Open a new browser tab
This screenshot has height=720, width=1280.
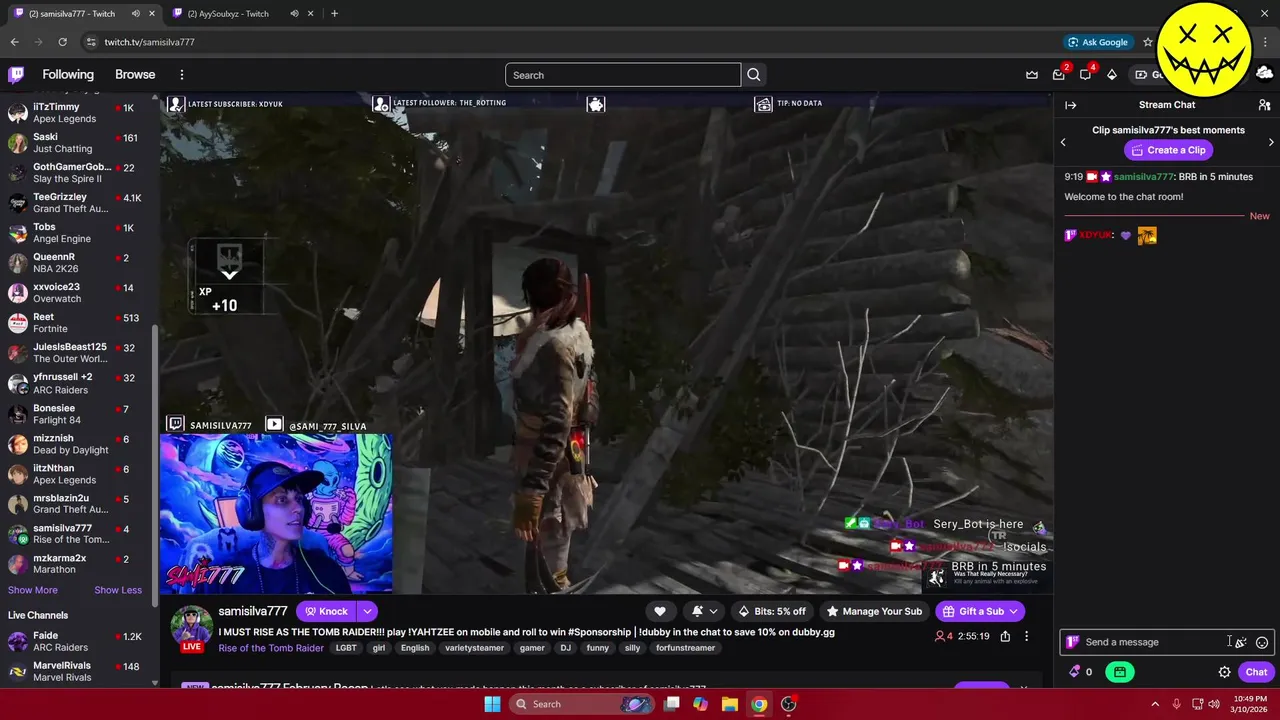pyautogui.click(x=334, y=14)
